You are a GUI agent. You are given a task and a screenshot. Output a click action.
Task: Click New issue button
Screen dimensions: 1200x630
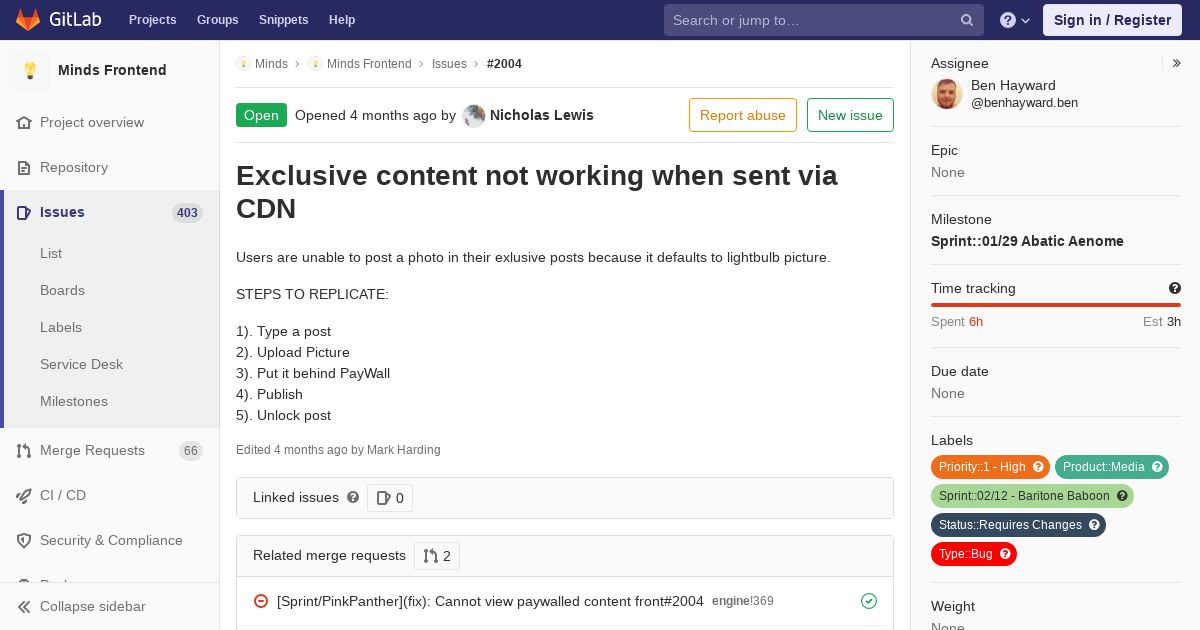[x=850, y=115]
